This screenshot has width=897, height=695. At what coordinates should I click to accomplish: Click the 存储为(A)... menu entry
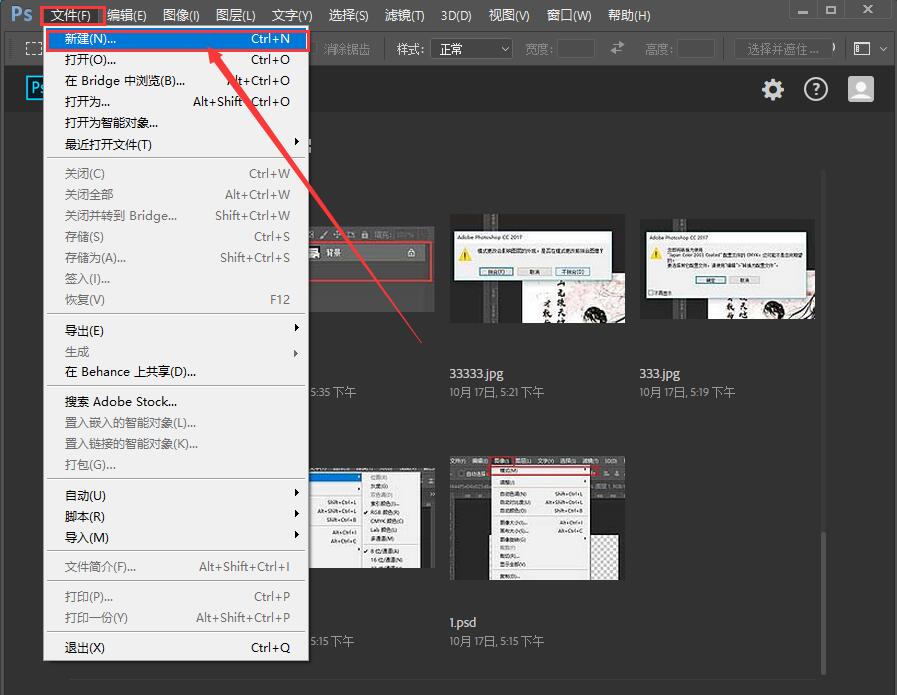177,258
